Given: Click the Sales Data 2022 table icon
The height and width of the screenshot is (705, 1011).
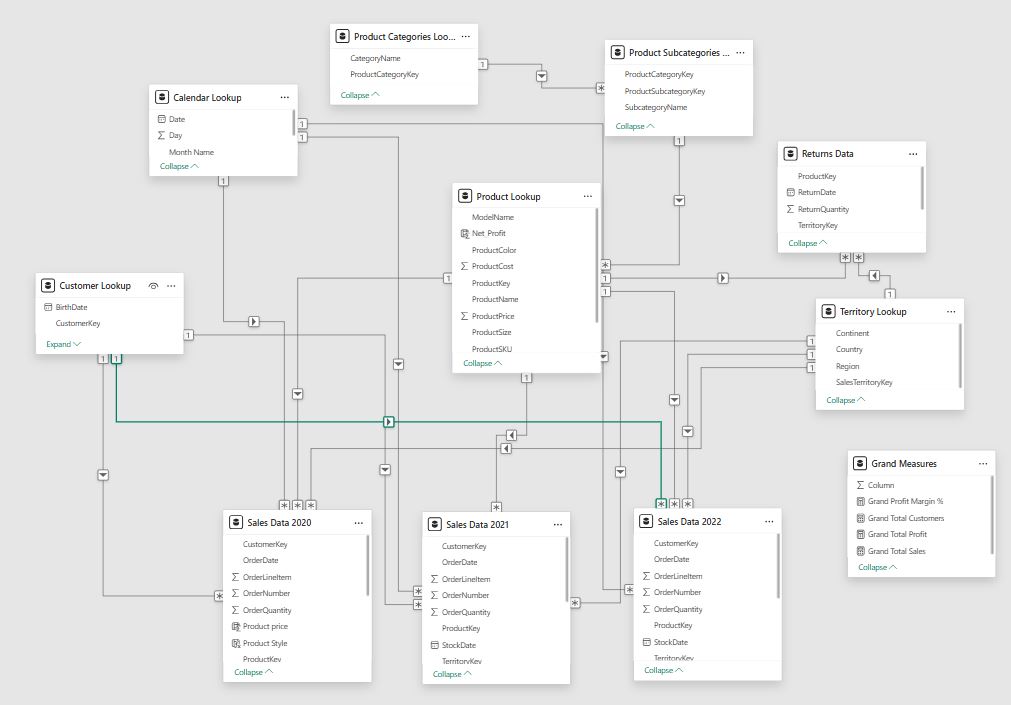Looking at the screenshot, I should tap(646, 521).
